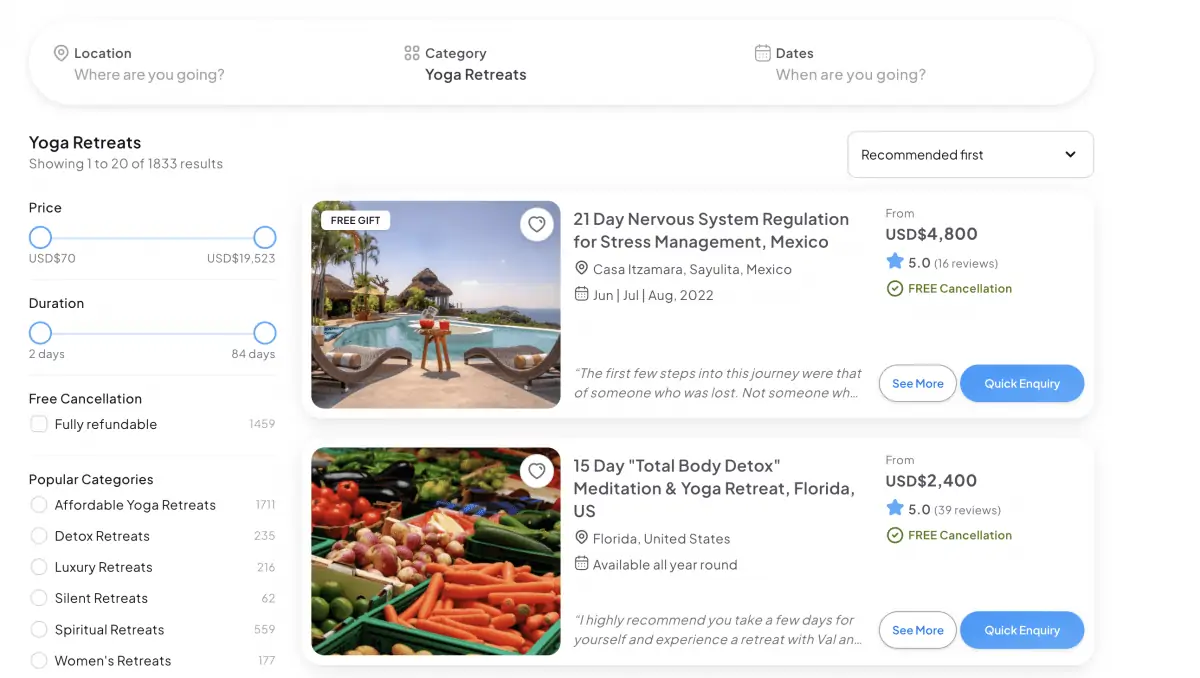Click Quick Enquiry on the Florida retreat

(1022, 630)
